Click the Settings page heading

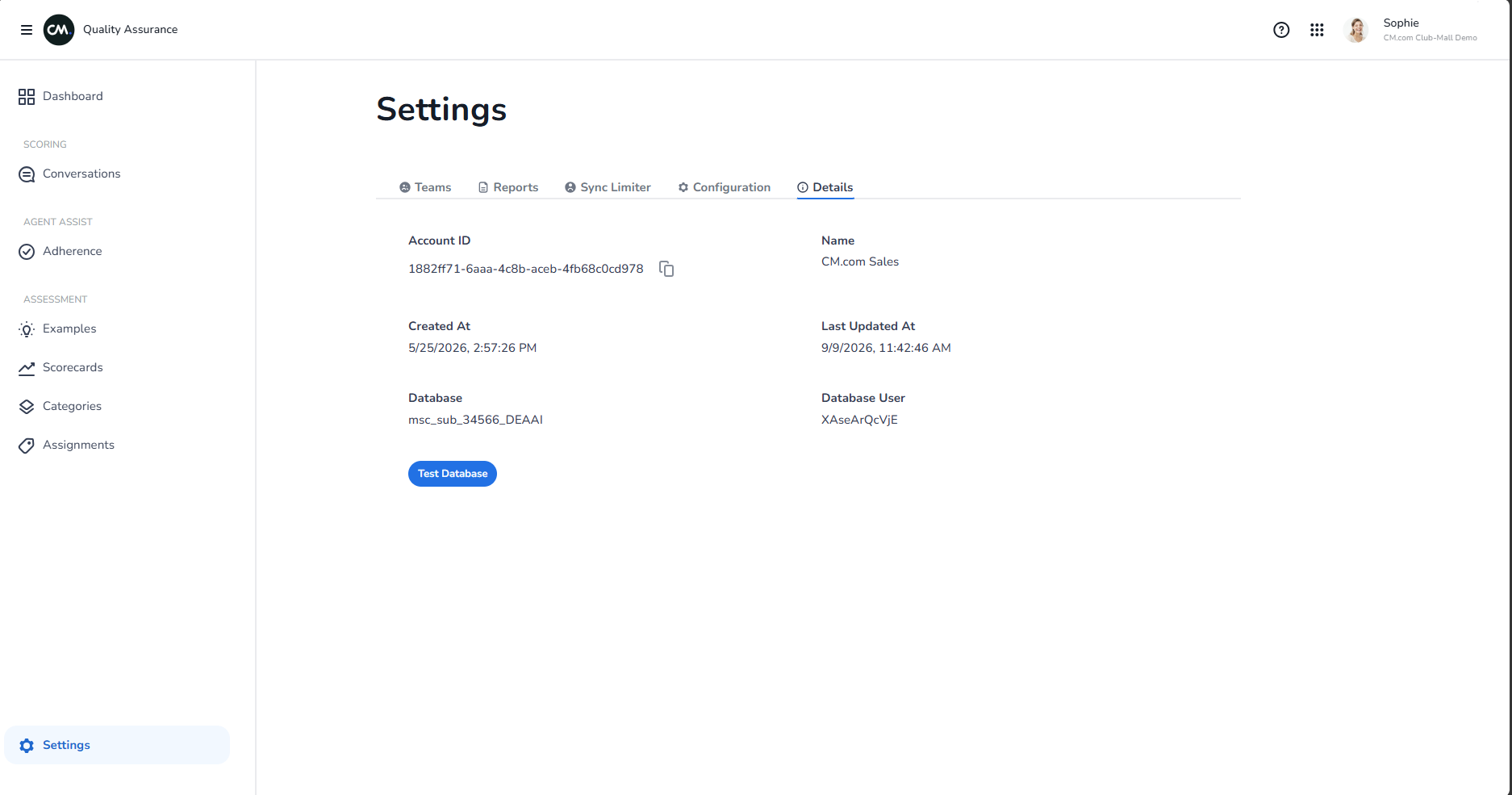point(441,110)
